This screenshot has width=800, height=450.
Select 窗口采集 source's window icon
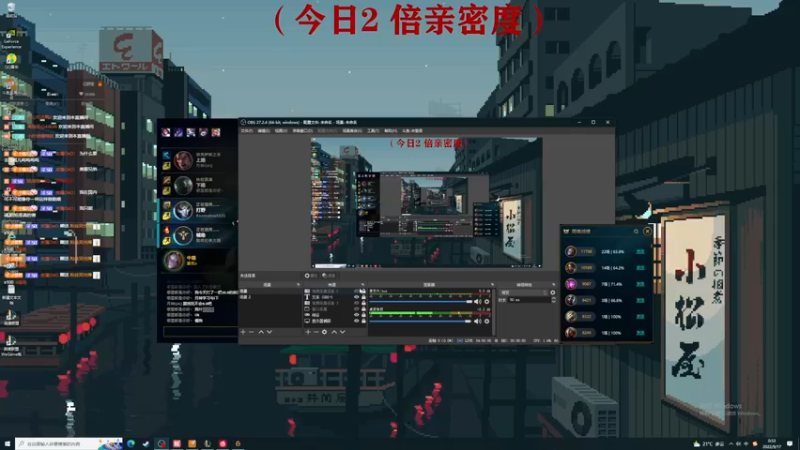point(307,309)
